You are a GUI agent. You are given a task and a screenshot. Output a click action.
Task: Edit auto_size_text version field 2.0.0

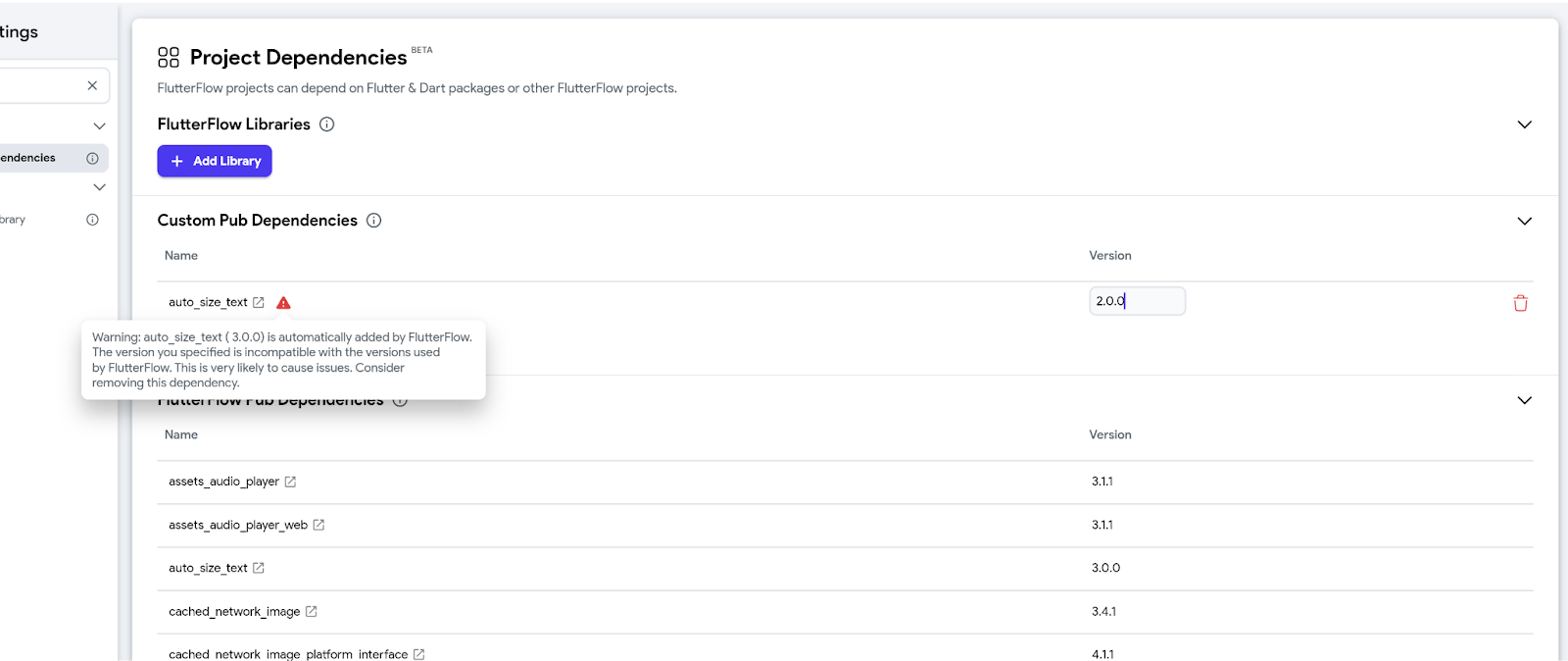pyautogui.click(x=1137, y=301)
